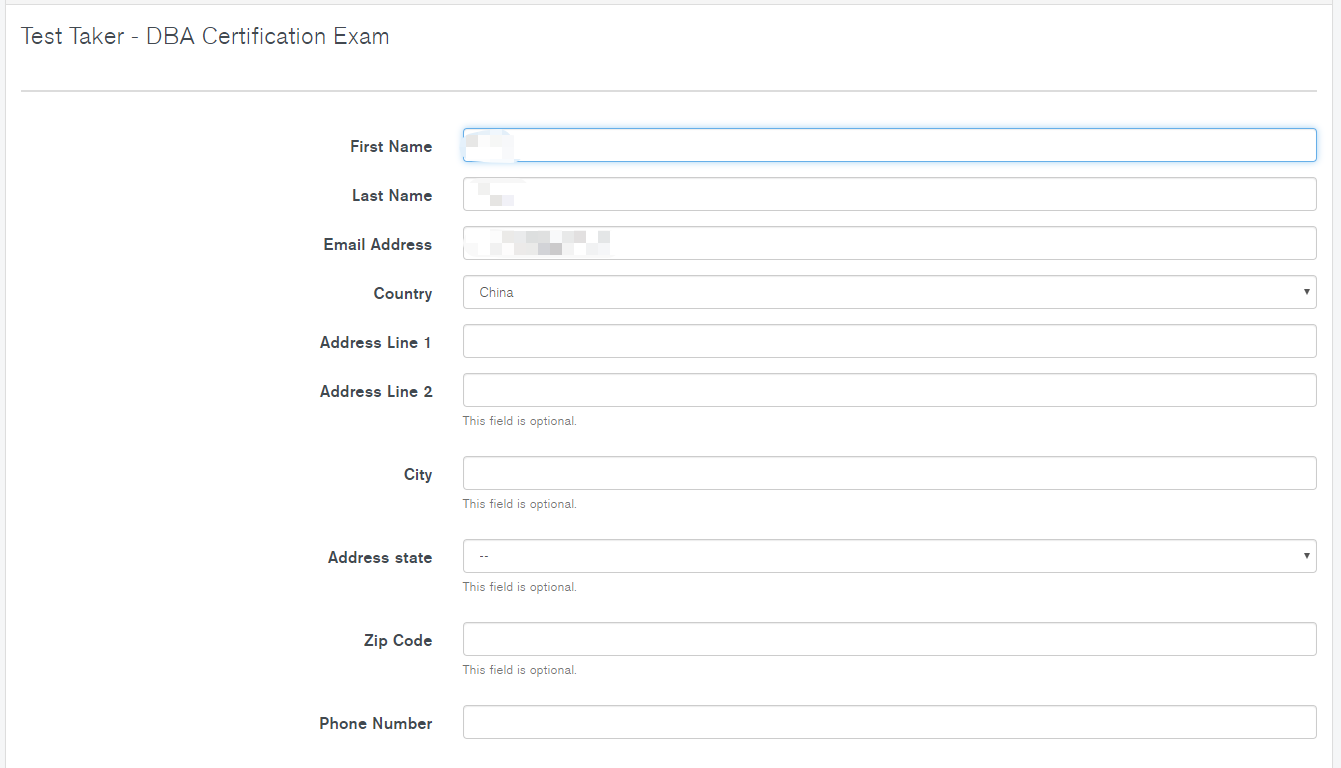The width and height of the screenshot is (1341, 768).
Task: Expand the Address state dropdown
Action: tap(889, 556)
